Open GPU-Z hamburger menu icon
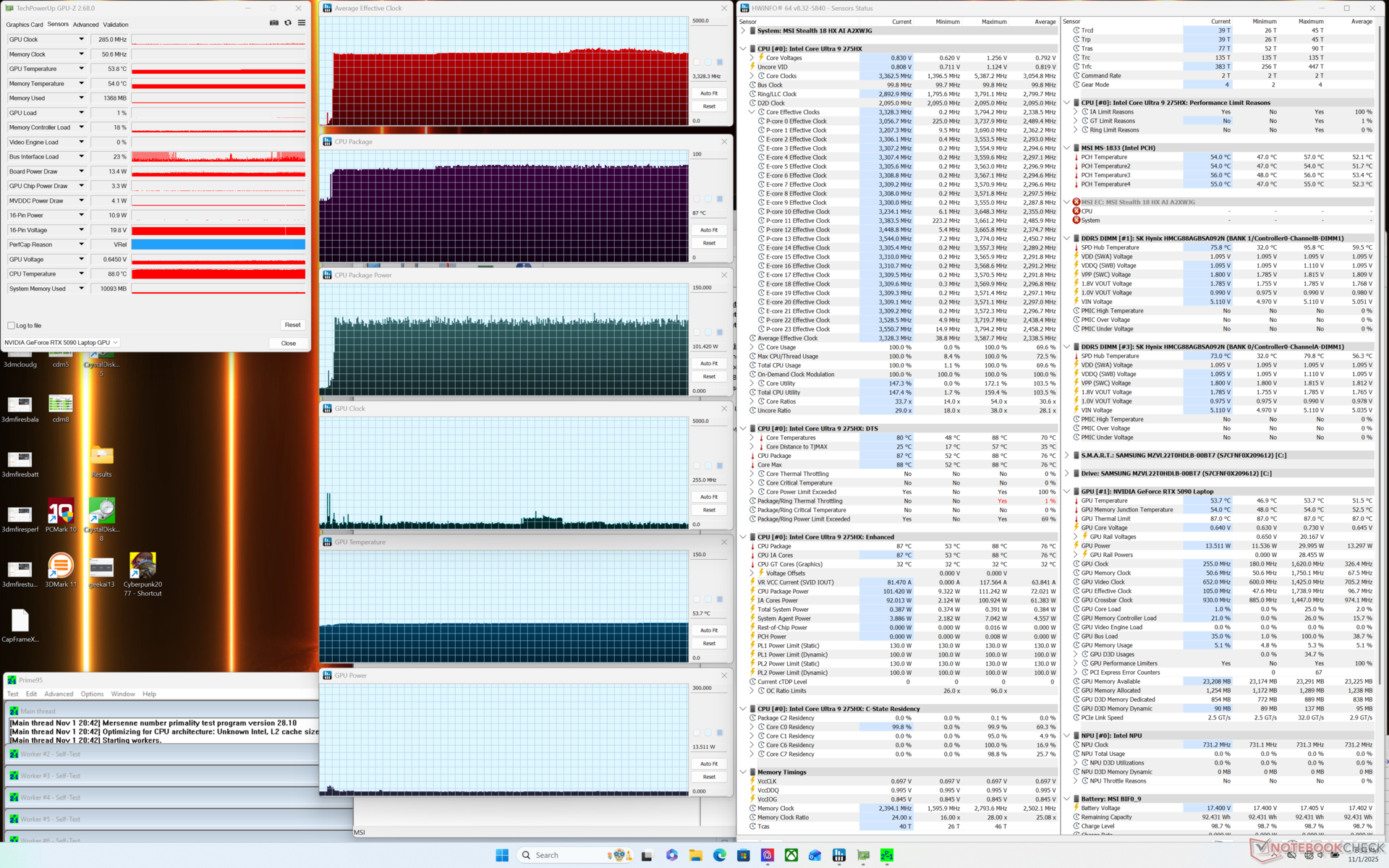This screenshot has width=1389, height=868. (x=302, y=23)
